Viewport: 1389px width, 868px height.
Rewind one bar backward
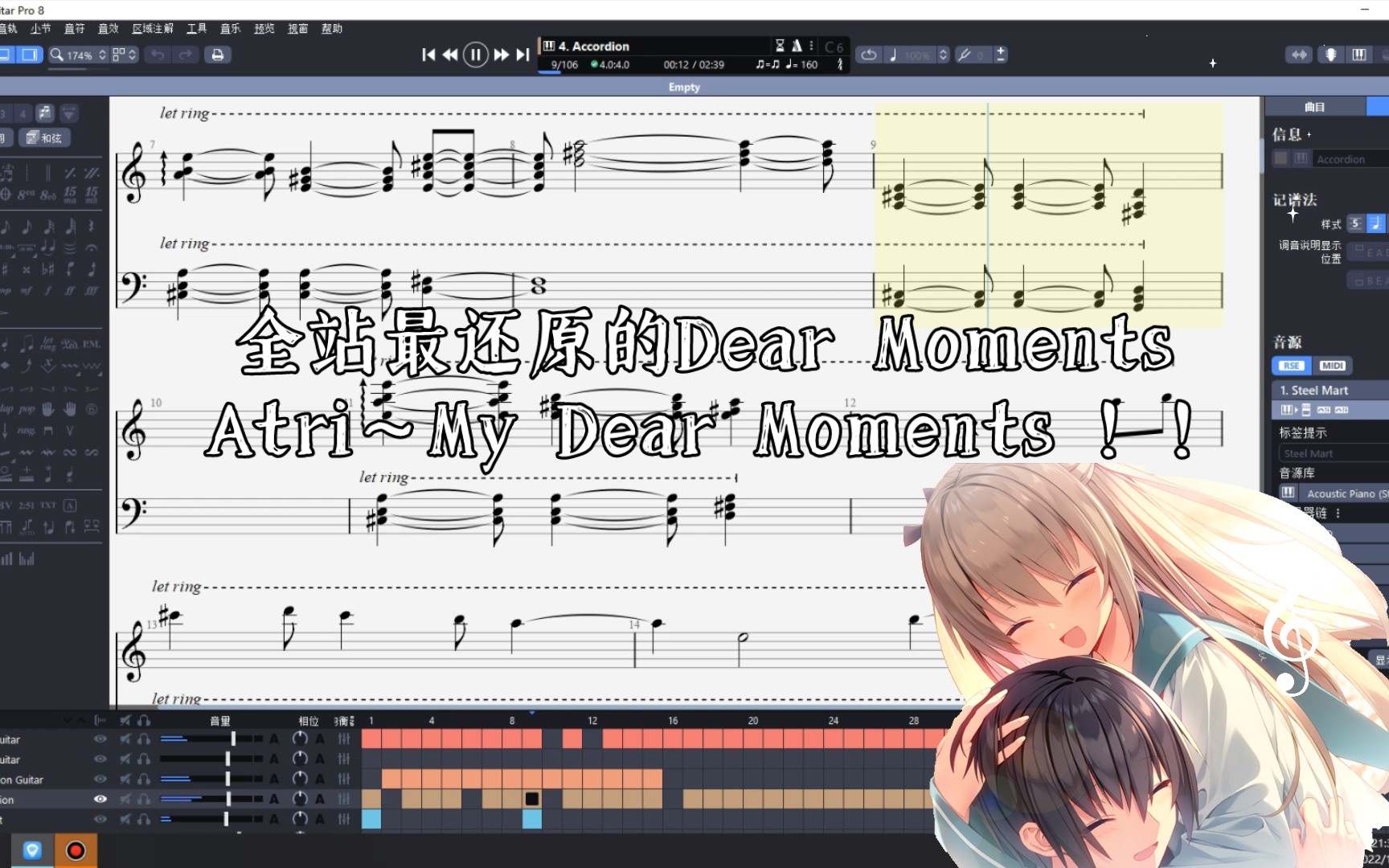click(x=450, y=55)
